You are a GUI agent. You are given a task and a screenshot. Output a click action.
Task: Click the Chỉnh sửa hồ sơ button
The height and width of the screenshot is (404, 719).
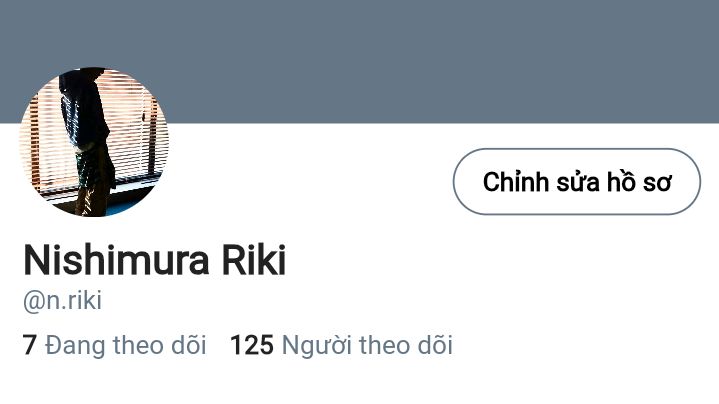click(x=576, y=182)
